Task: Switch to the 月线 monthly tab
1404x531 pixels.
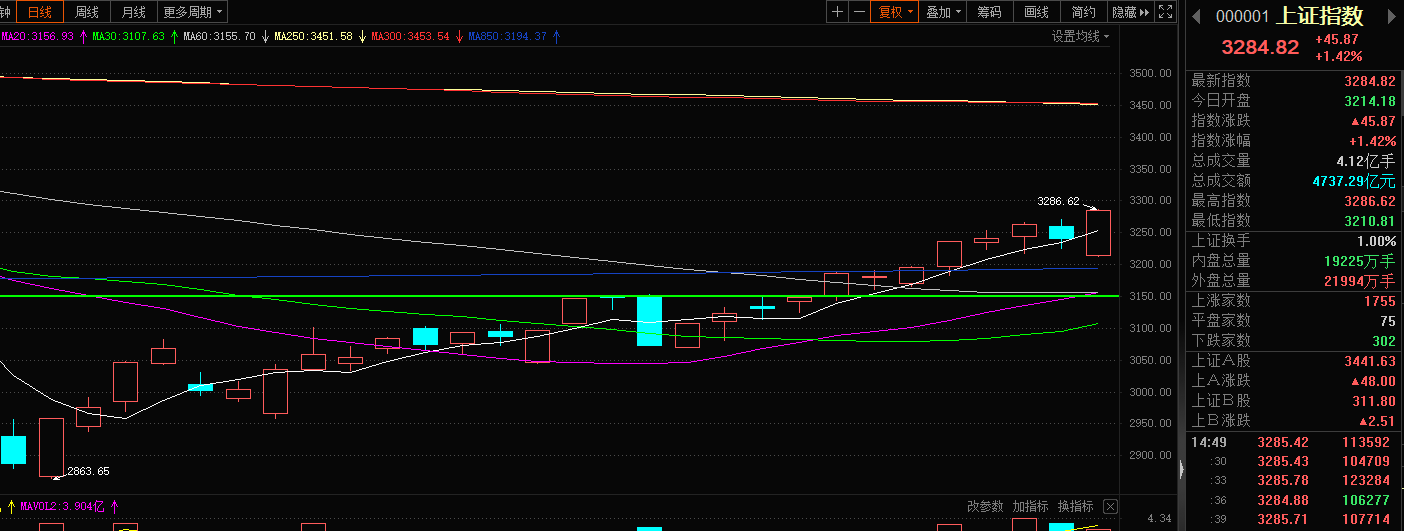Action: coord(133,12)
